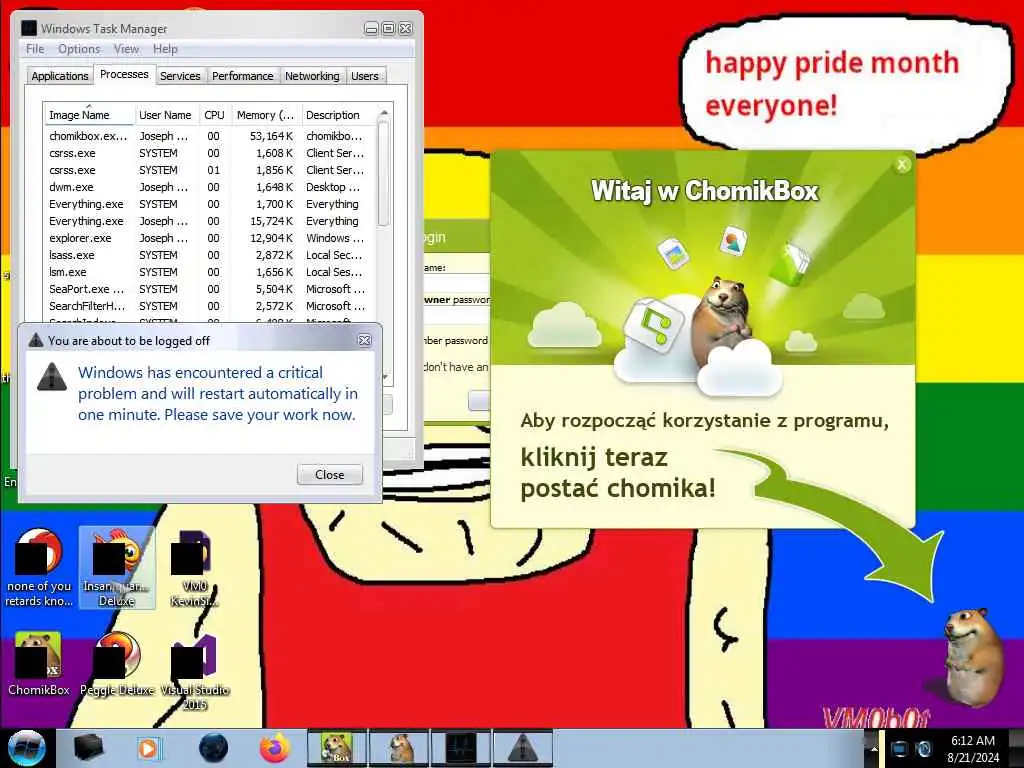Viewport: 1024px width, 768px height.
Task: Click the ChomikBox 'Box' taskbar button
Action: (336, 748)
